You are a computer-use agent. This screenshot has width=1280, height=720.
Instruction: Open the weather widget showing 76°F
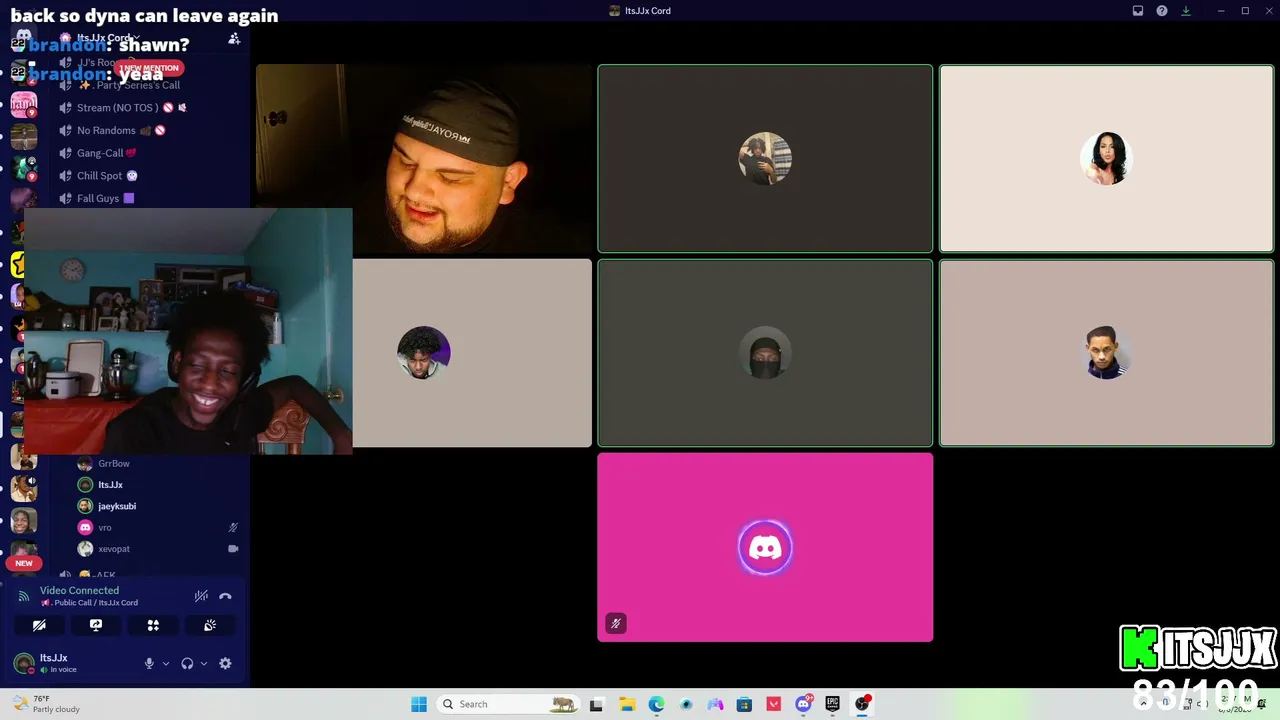pyautogui.click(x=46, y=704)
